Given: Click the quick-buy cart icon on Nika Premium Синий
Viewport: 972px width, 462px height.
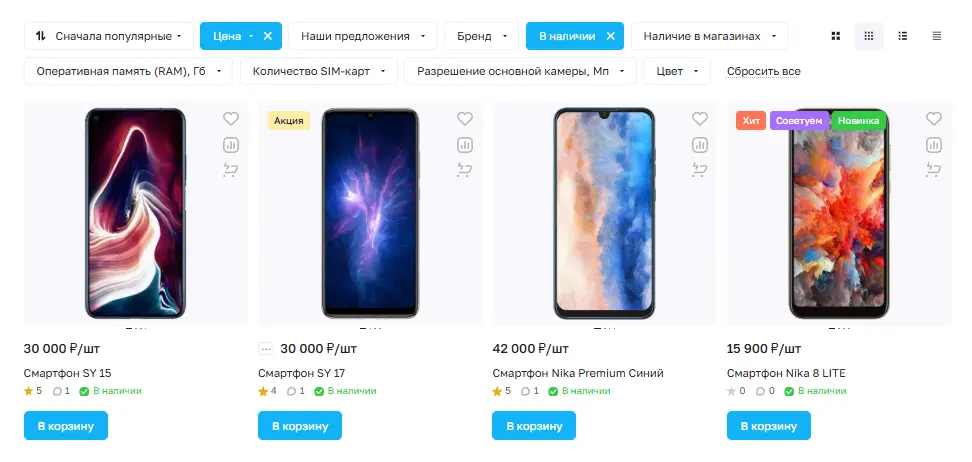Looking at the screenshot, I should pyautogui.click(x=699, y=169).
